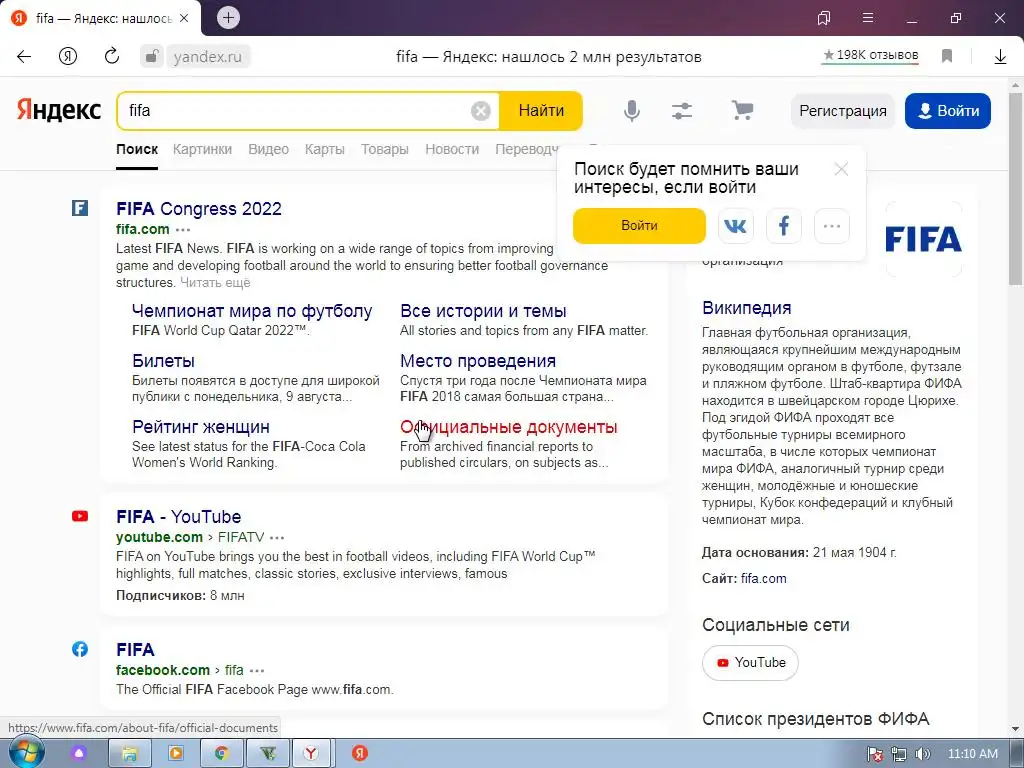The image size is (1024, 768).
Task: Click the Яндекс logo
Action: 59,110
